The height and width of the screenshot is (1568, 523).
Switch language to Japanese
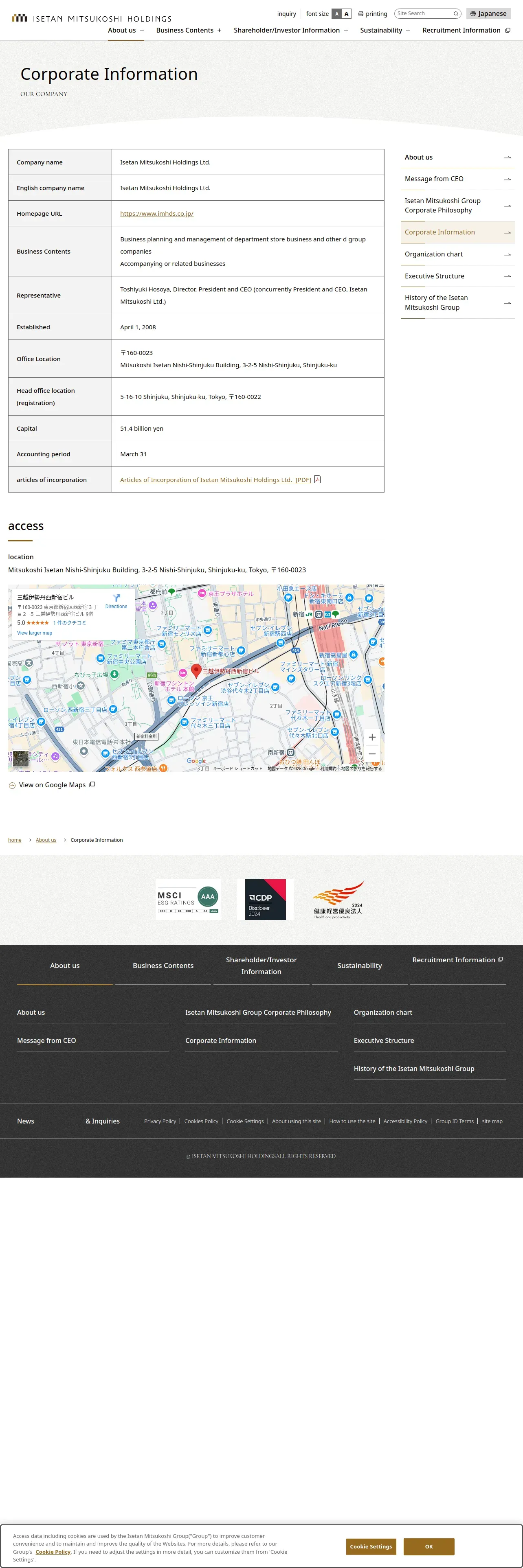488,13
